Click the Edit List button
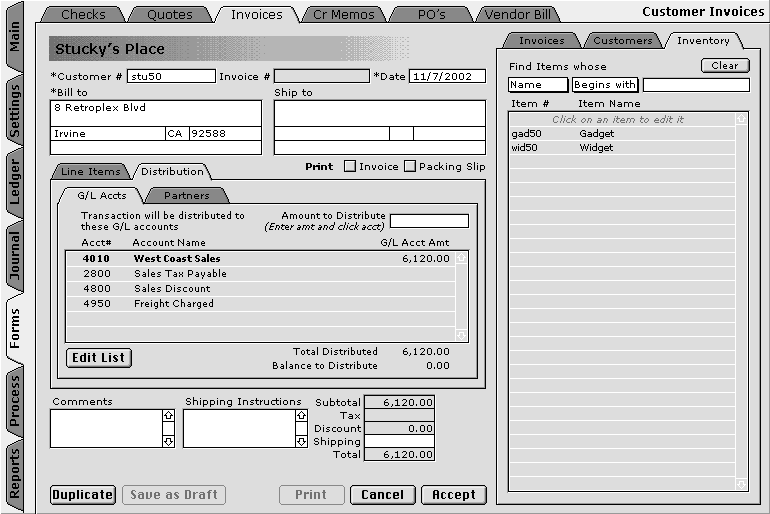This screenshot has width=770, height=514. (x=99, y=357)
